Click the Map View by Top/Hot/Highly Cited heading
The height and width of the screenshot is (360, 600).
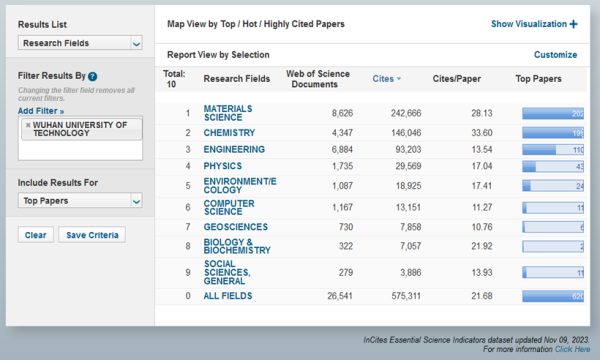click(x=256, y=24)
